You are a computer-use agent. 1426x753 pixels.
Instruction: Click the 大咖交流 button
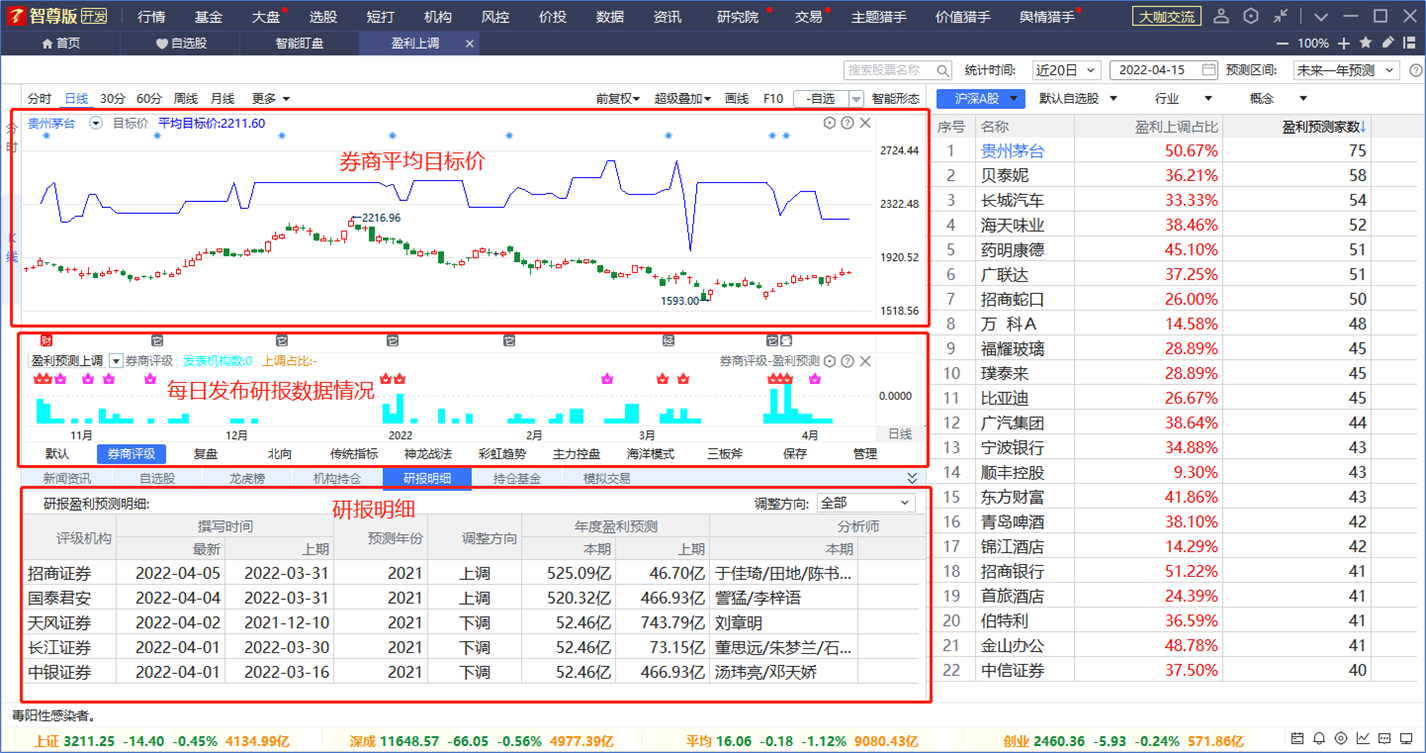click(1167, 17)
